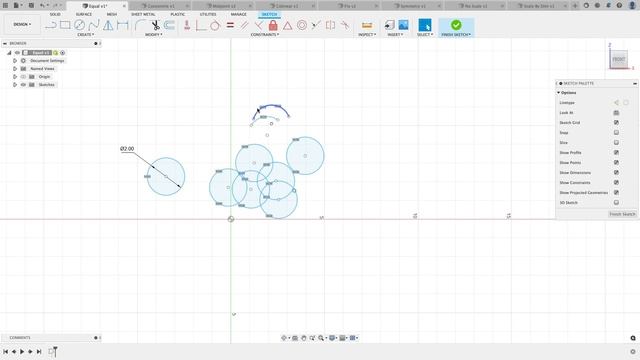Screen dimensions: 640x360
Task: Select the Fit Point Spline tool
Action: coord(94,25)
